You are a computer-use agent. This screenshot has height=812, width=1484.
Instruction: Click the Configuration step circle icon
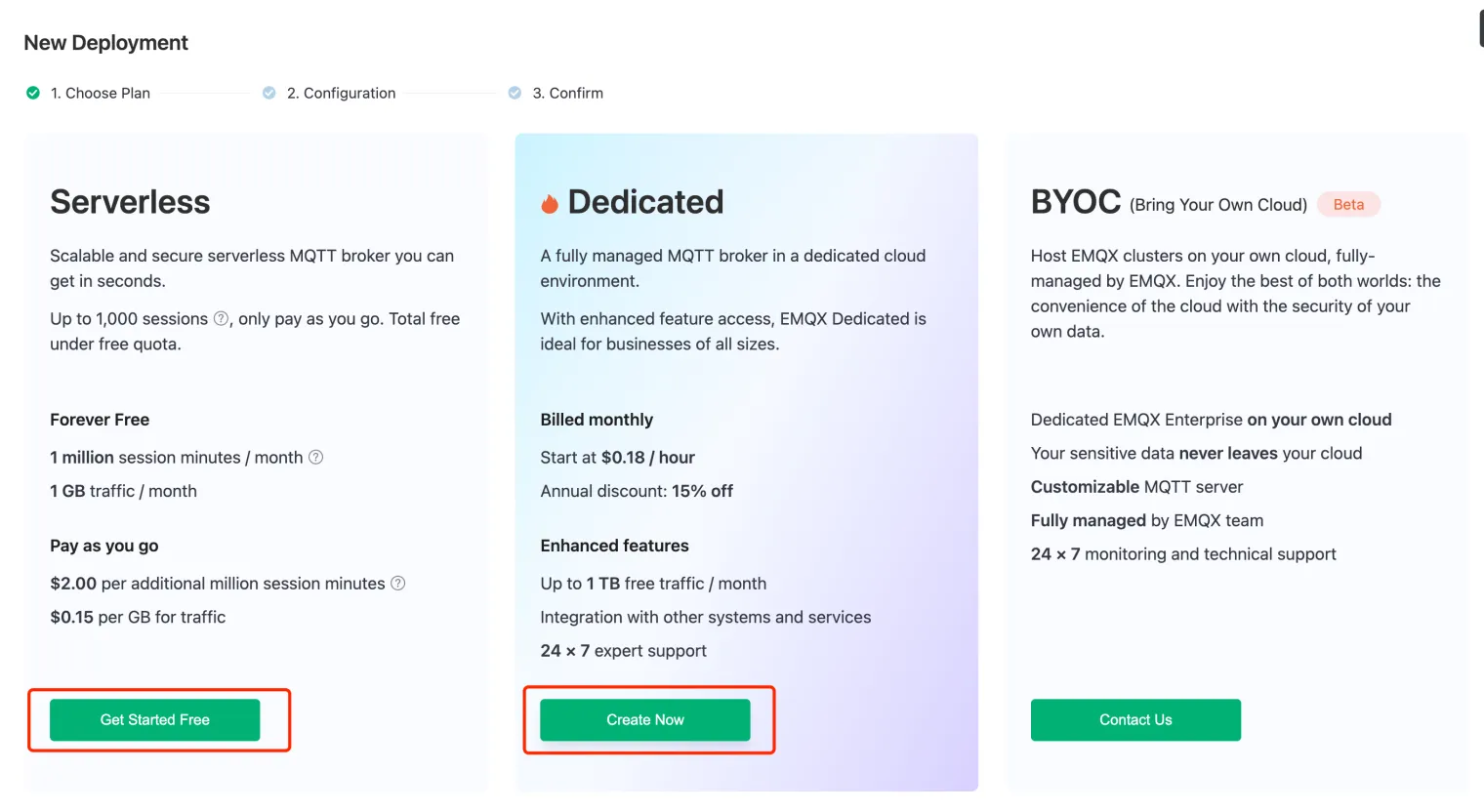(x=269, y=93)
